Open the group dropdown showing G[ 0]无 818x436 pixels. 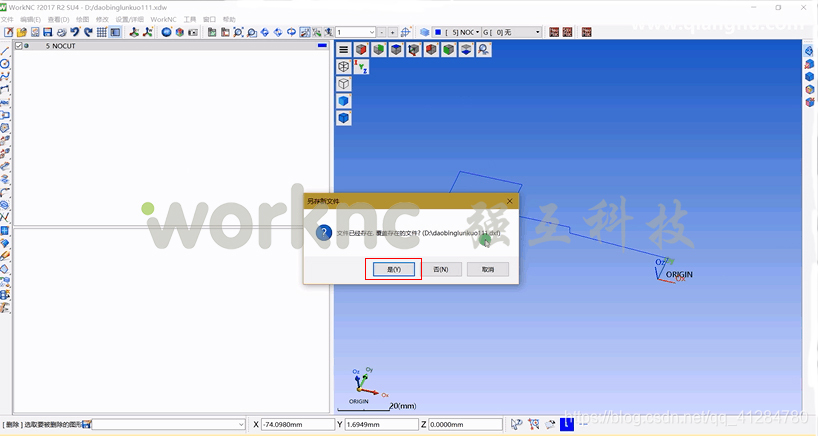tap(511, 32)
